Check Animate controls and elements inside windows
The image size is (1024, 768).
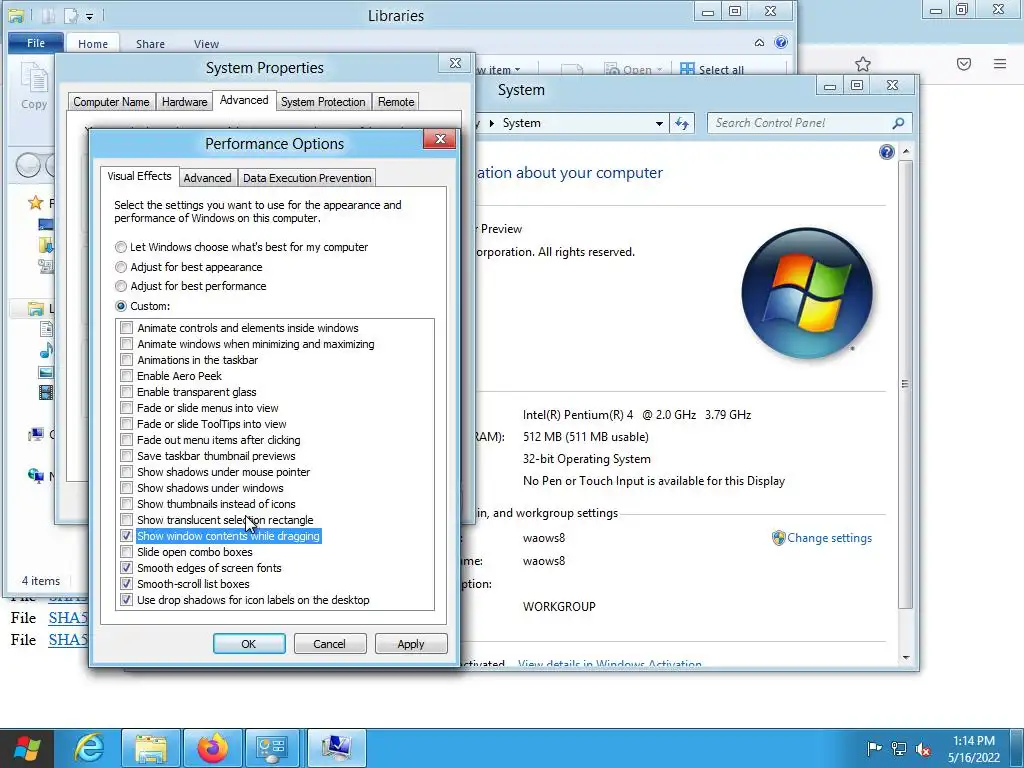click(x=126, y=328)
